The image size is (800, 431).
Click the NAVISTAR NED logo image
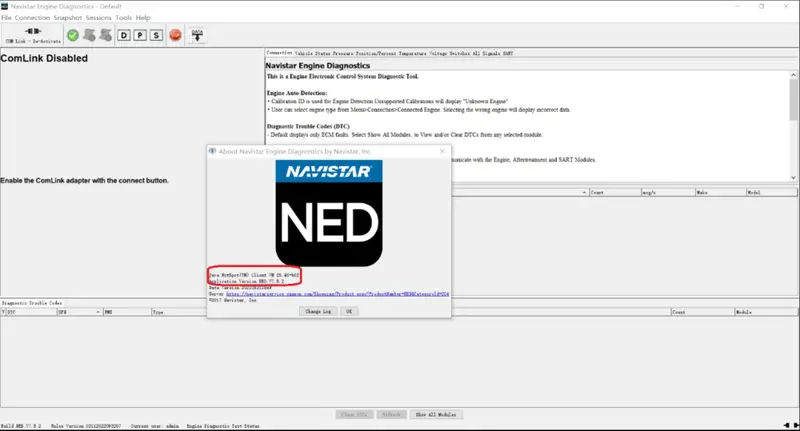[329, 213]
